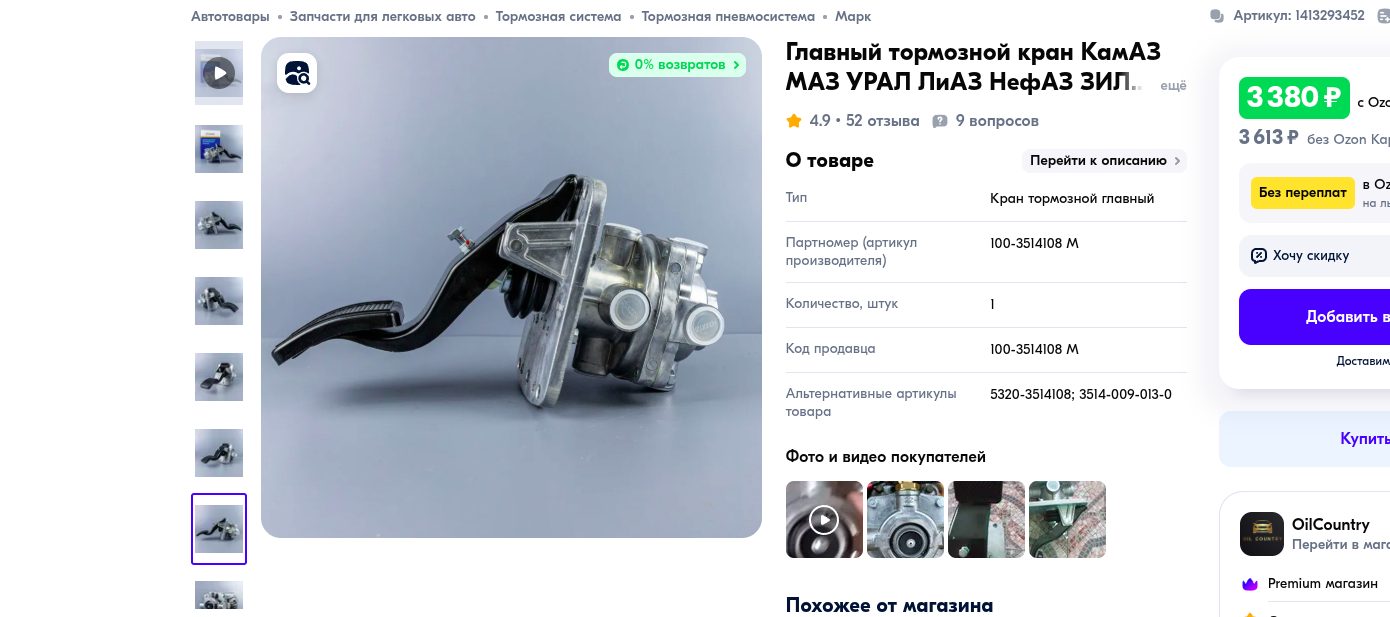
Task: Open the Тормозная система breadcrumb
Action: pyautogui.click(x=558, y=17)
